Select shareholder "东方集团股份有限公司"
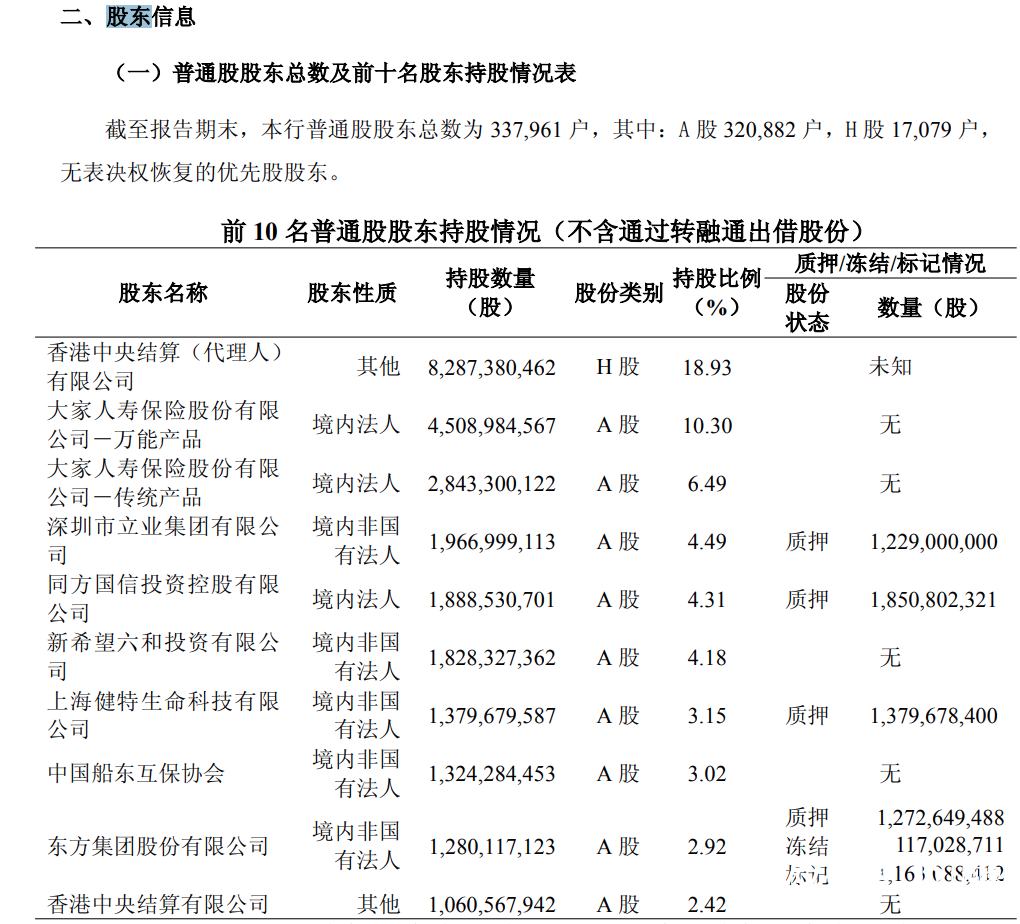This screenshot has height=924, width=1020. pos(158,847)
